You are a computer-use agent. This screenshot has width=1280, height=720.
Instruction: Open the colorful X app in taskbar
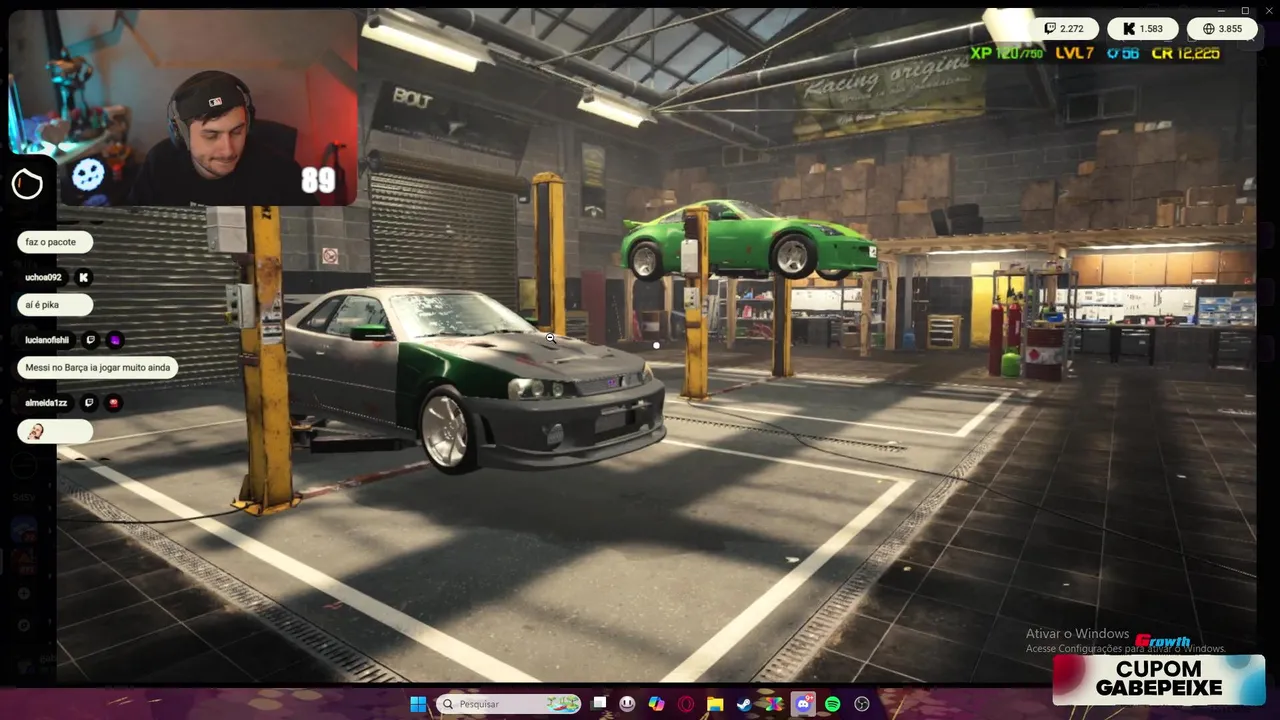pyautogui.click(x=773, y=704)
